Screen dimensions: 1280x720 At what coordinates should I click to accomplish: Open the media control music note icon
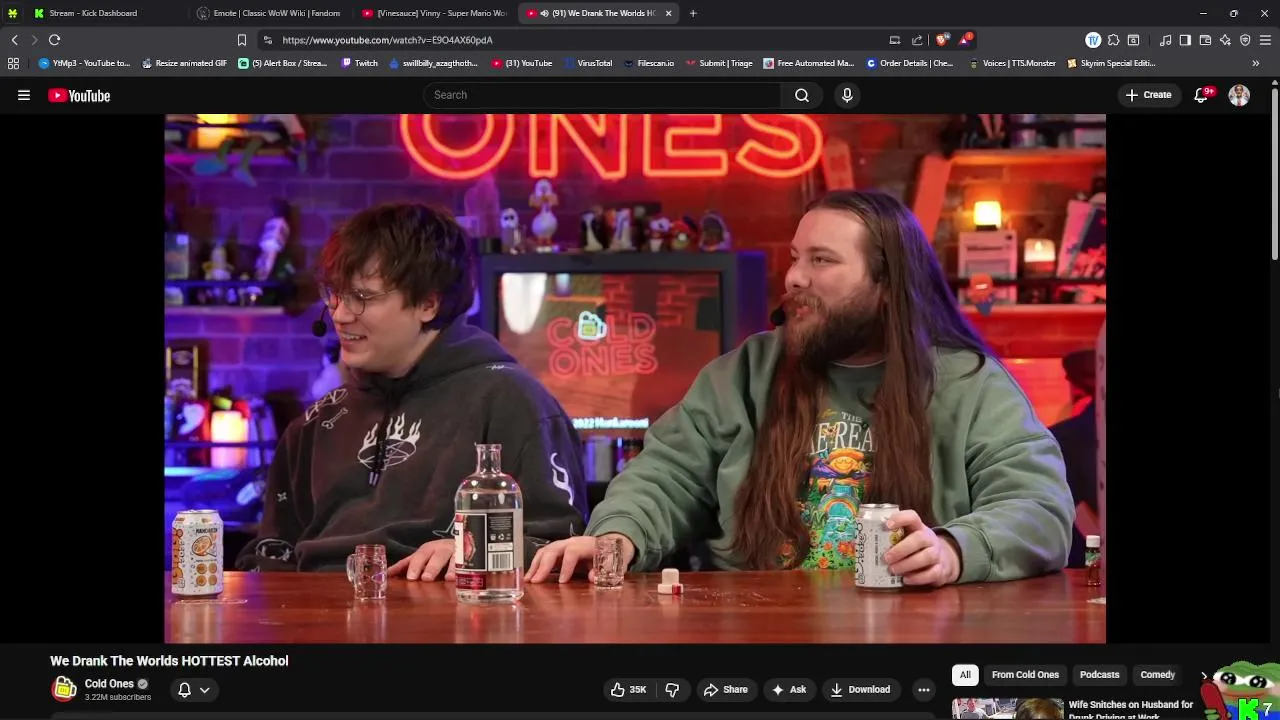pyautogui.click(x=1165, y=40)
